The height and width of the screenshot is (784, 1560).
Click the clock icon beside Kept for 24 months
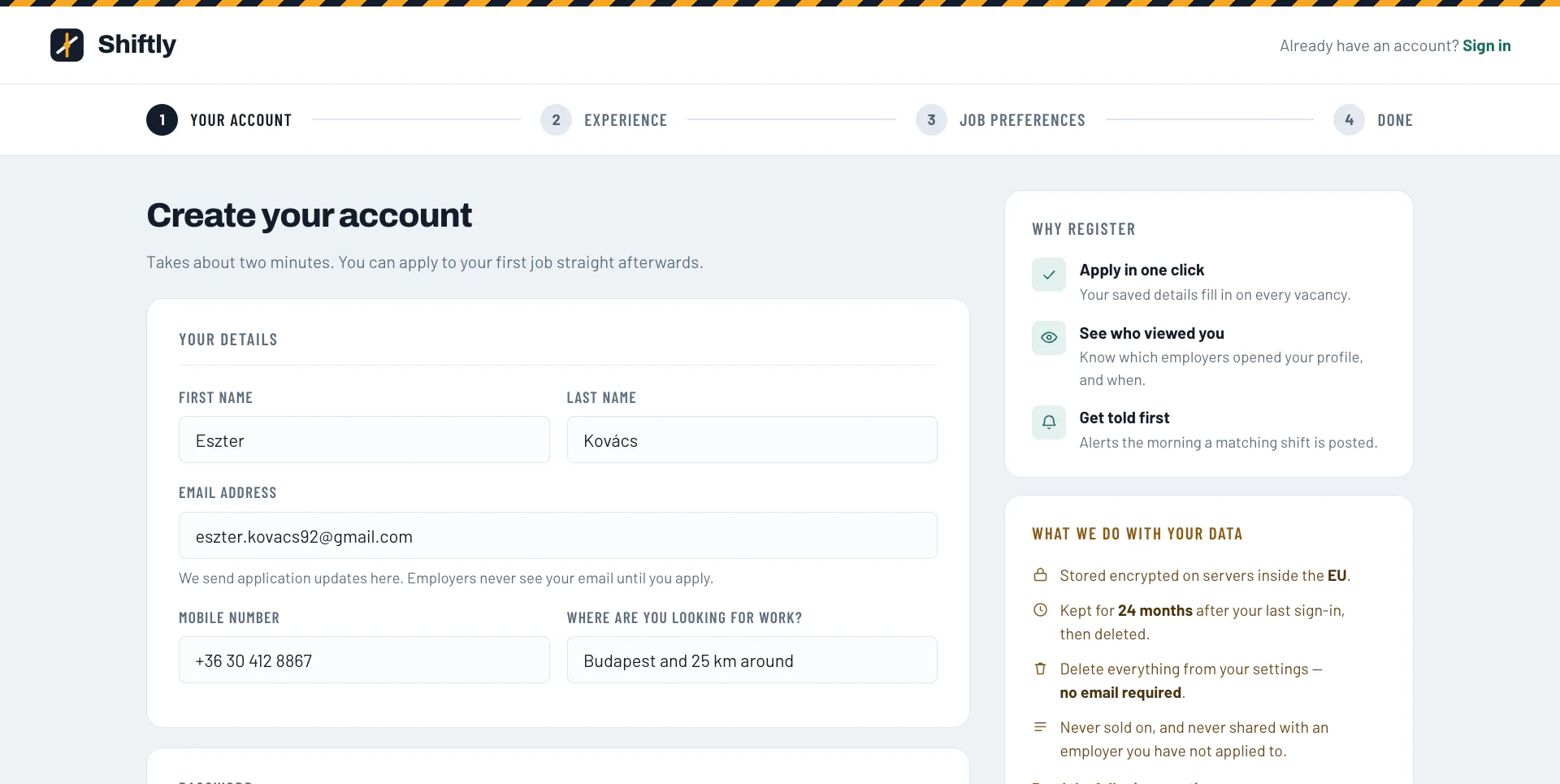pyautogui.click(x=1040, y=610)
